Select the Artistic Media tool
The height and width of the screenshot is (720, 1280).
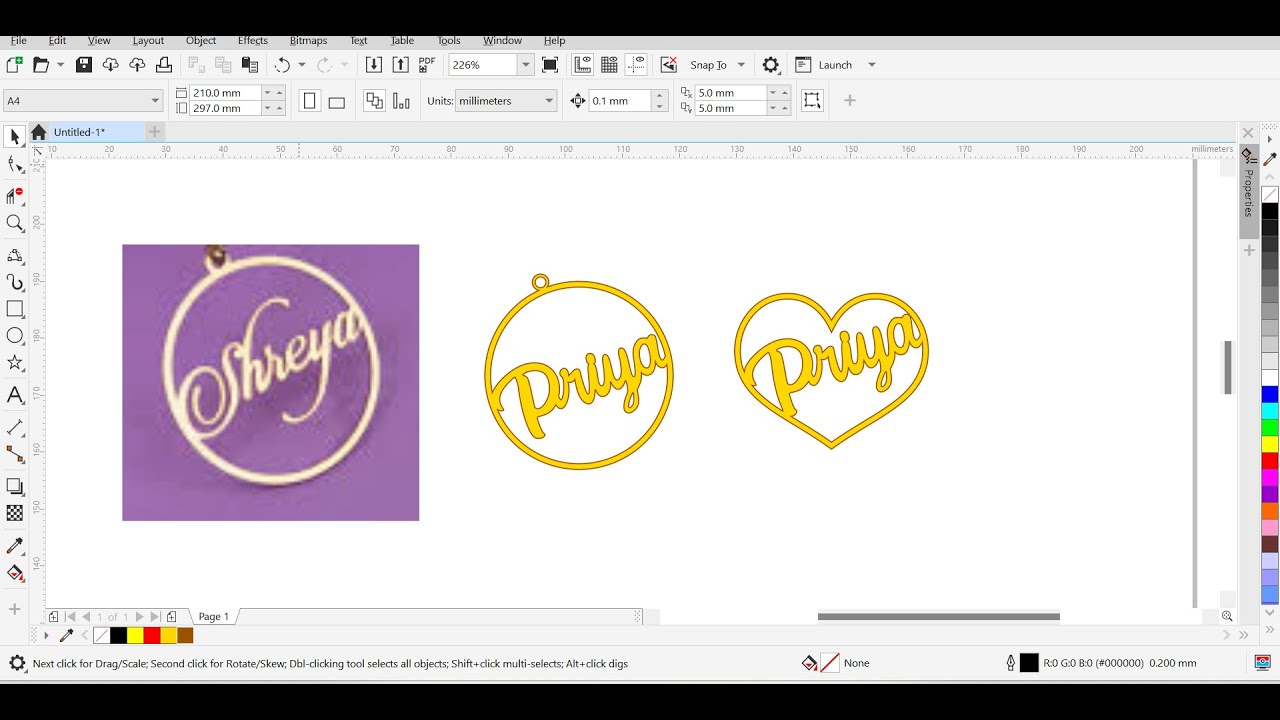14,282
